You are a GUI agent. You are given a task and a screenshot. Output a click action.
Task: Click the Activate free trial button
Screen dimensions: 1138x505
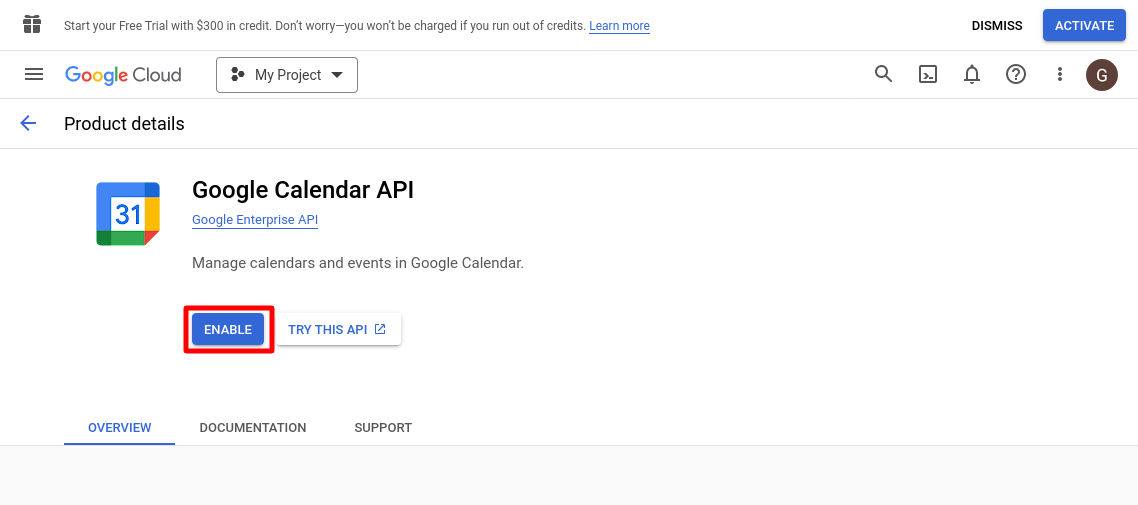(1084, 25)
